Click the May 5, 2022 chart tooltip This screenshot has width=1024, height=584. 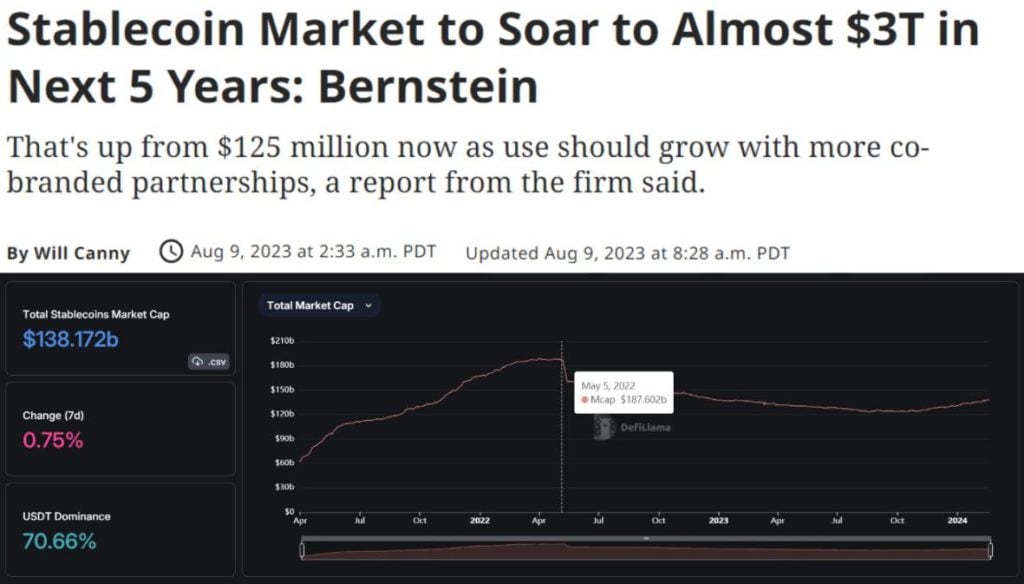624,392
